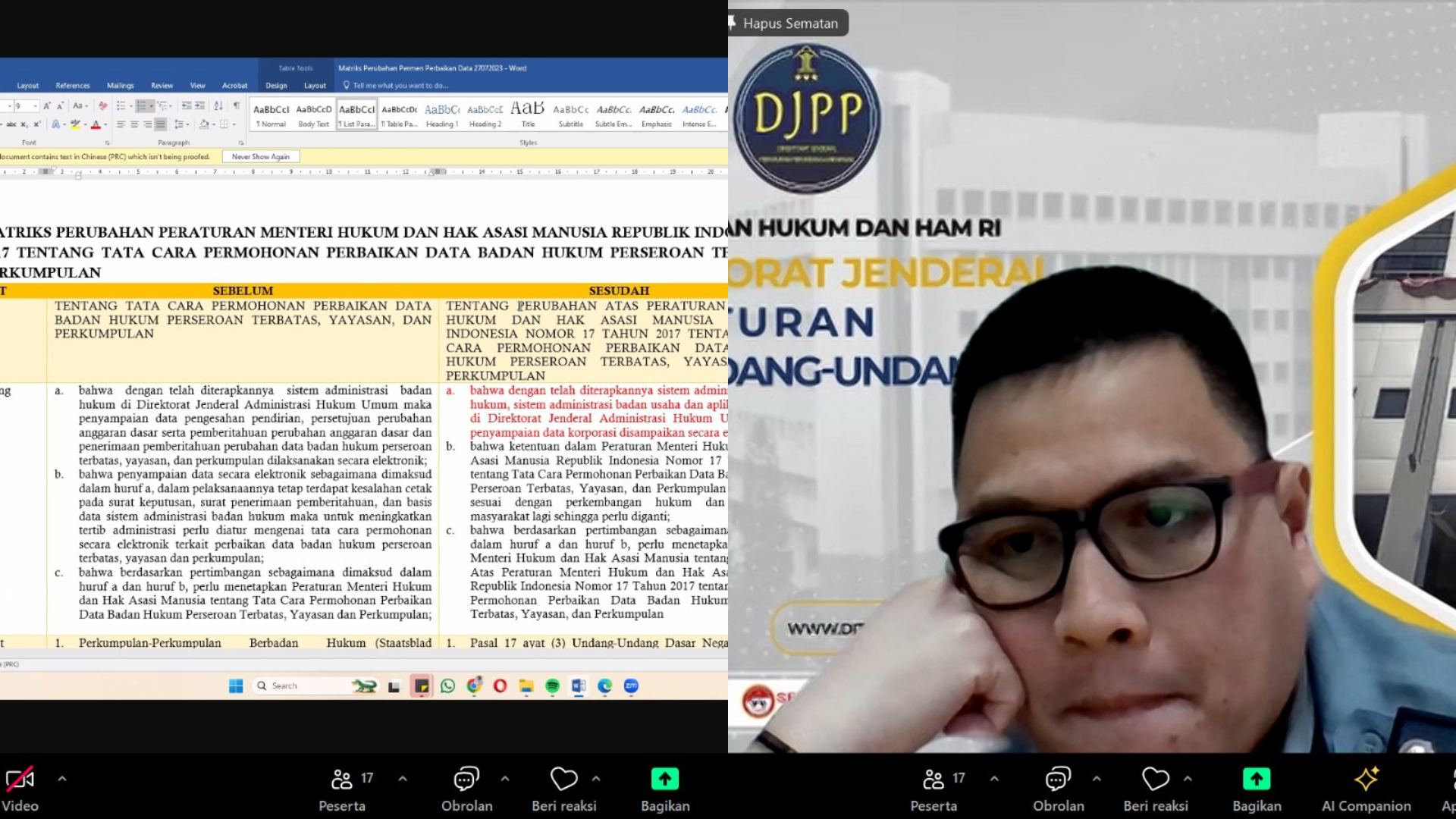
Task: Apply the Heading 2 style
Action: [x=485, y=115]
